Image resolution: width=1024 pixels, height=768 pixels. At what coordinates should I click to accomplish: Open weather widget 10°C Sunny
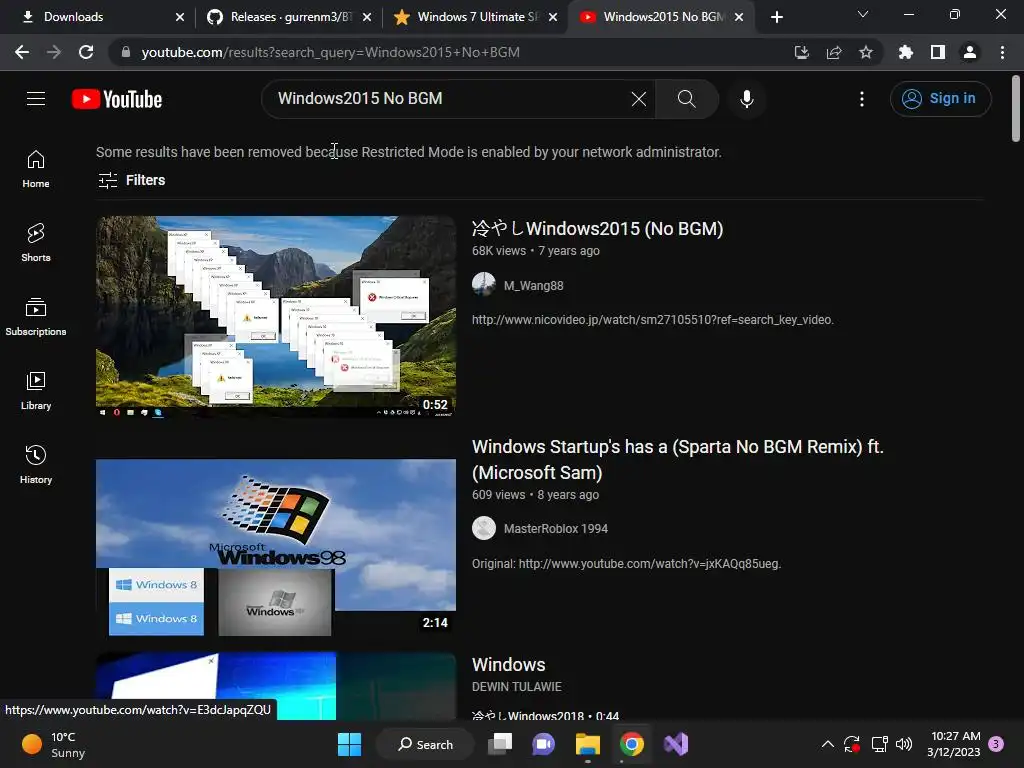[x=54, y=744]
